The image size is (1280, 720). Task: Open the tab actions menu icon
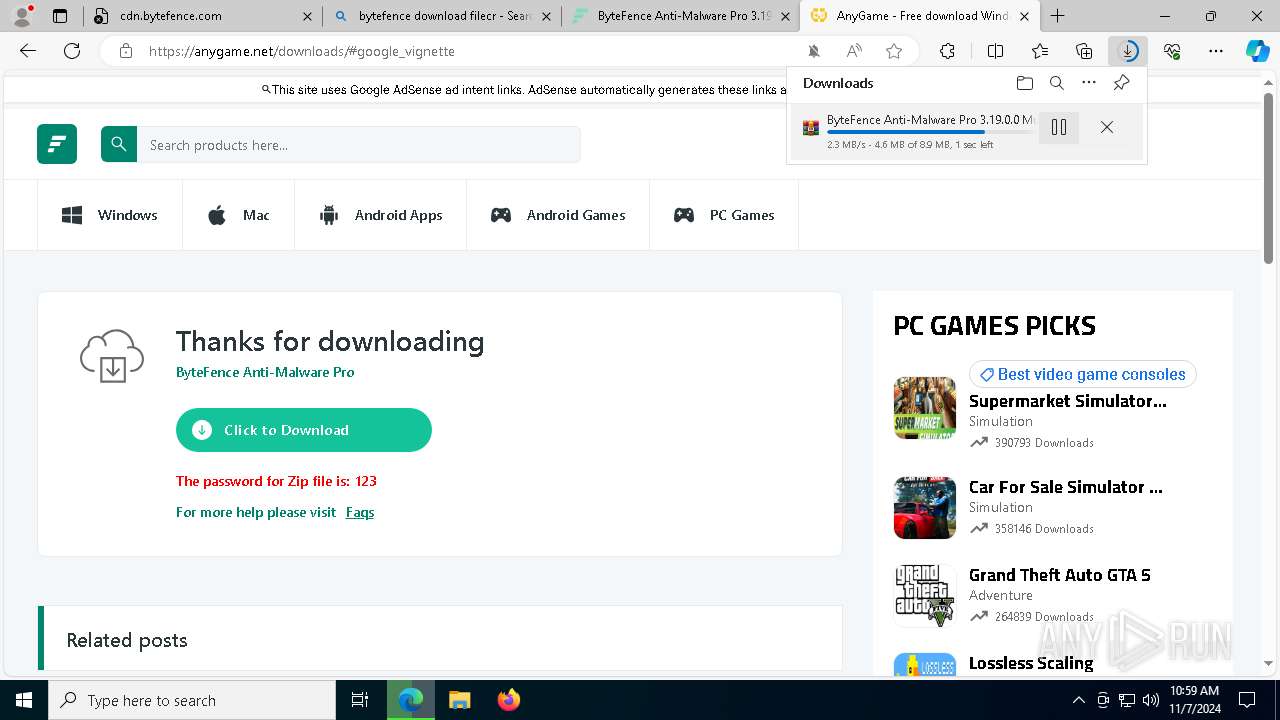[x=60, y=16]
